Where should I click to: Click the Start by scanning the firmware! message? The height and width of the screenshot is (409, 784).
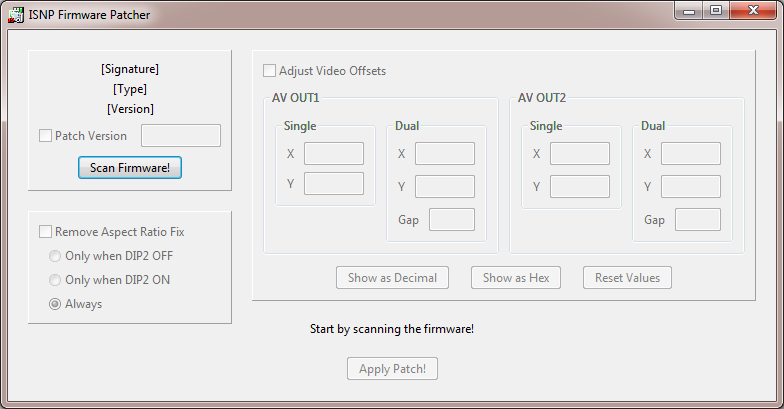click(392, 329)
